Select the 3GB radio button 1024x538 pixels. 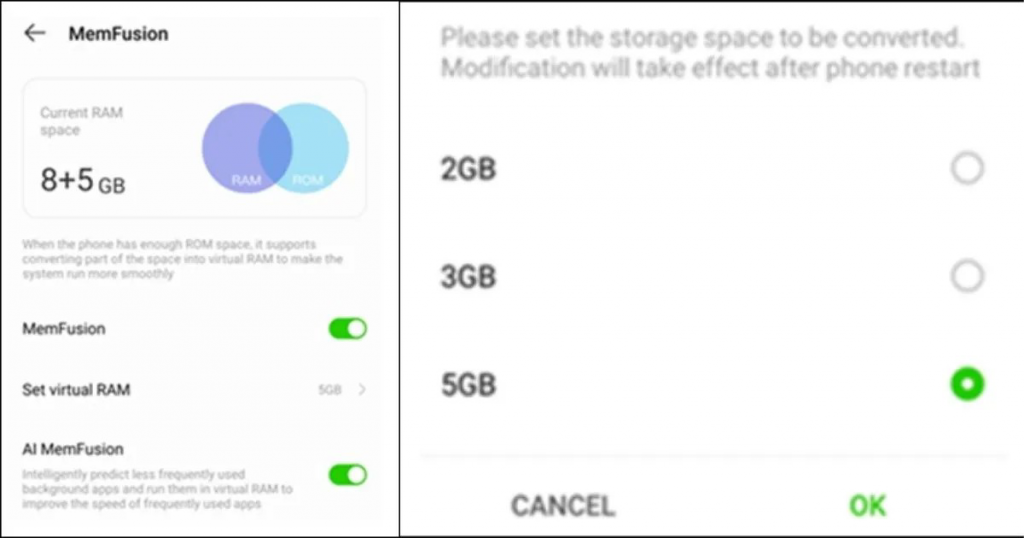967,276
